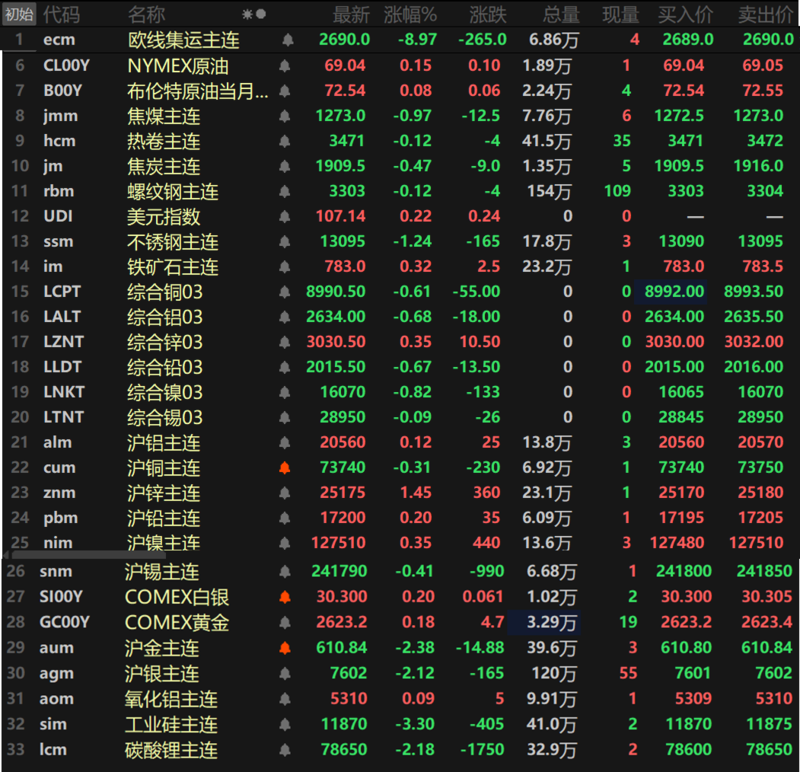The height and width of the screenshot is (772, 800).
Task: Click the bell icon in 布伦特原油当月 row
Action: 285,91
